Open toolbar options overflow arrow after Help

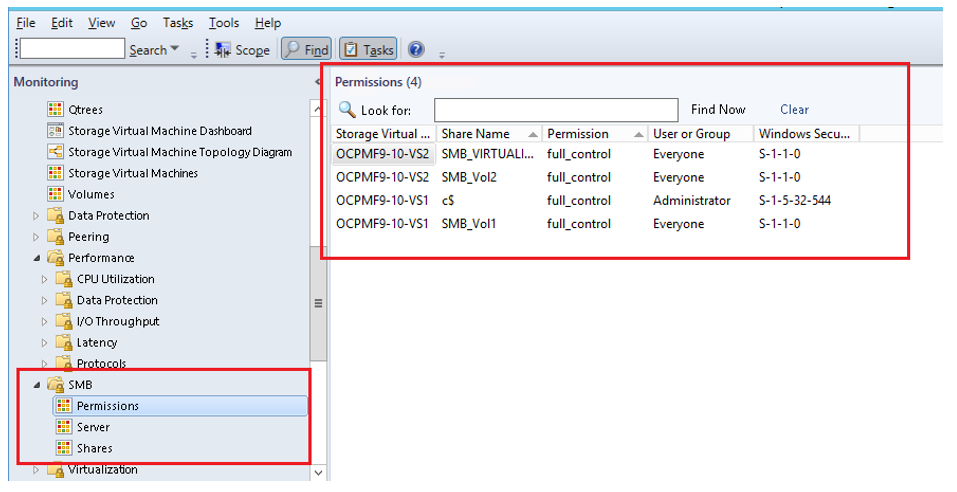coord(442,54)
